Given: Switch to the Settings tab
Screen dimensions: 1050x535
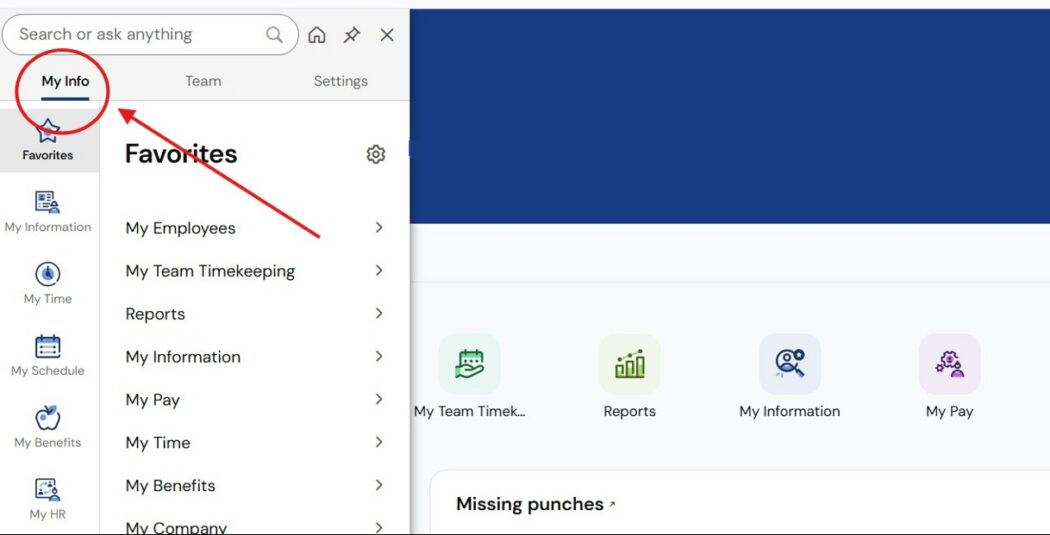Looking at the screenshot, I should (340, 81).
